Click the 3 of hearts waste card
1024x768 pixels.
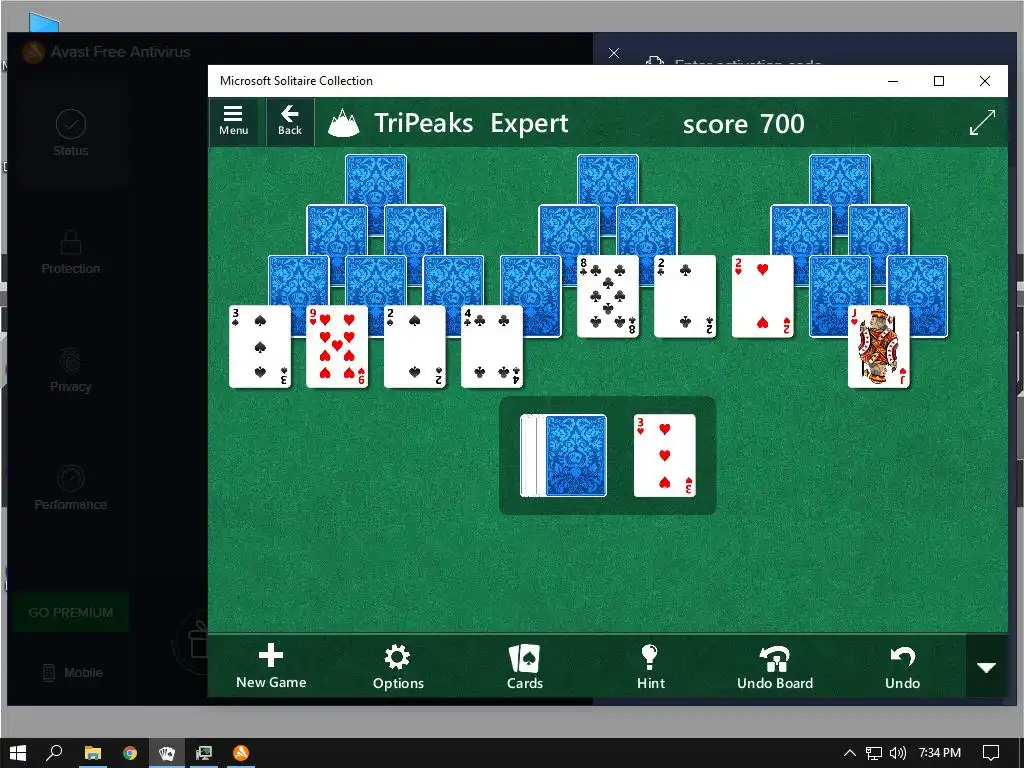coord(665,456)
